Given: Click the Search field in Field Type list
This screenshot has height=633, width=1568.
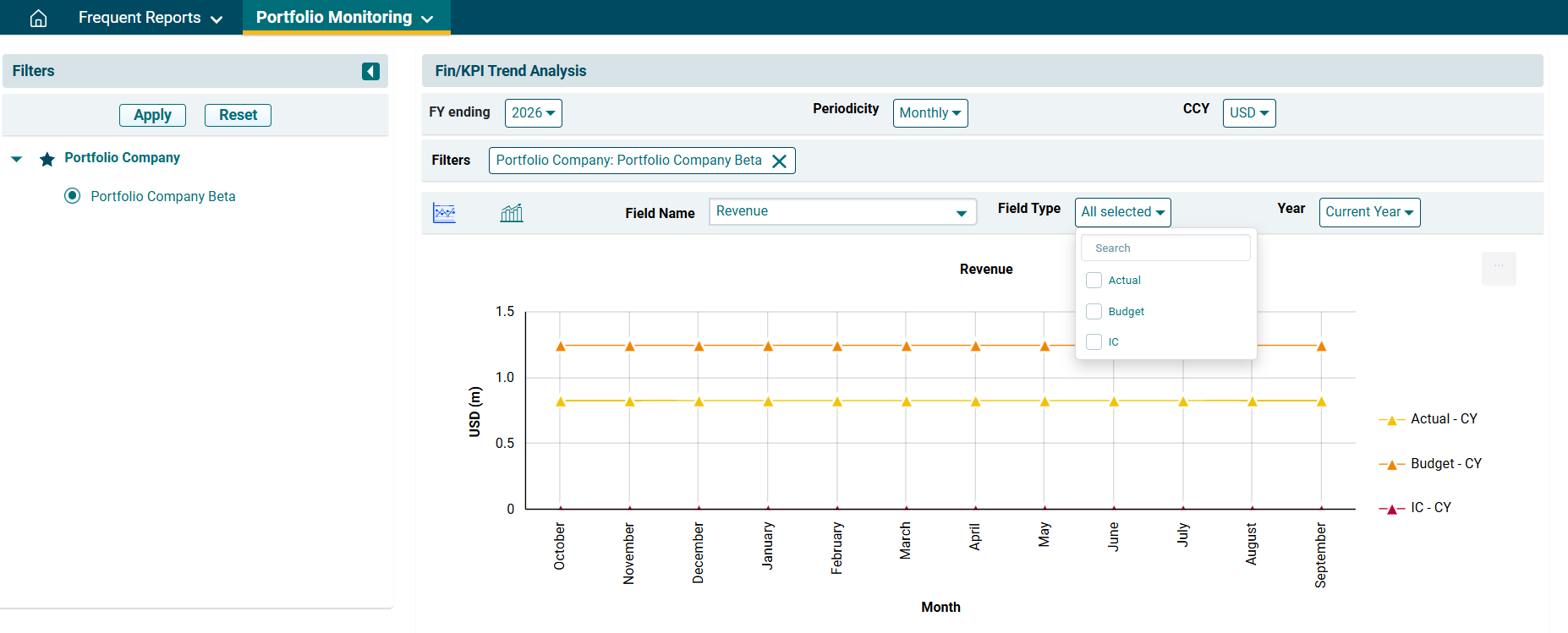Looking at the screenshot, I should pyautogui.click(x=1165, y=248).
